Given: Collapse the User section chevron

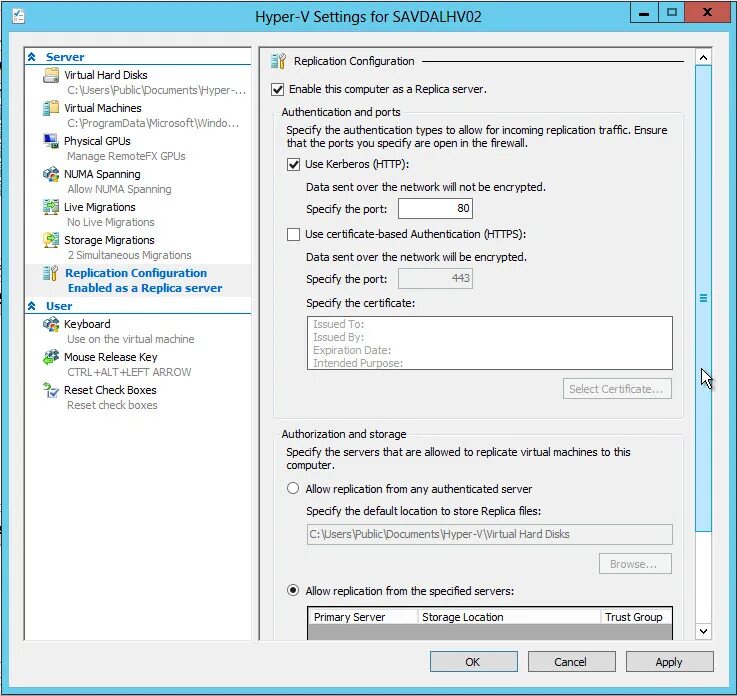Looking at the screenshot, I should (32, 306).
